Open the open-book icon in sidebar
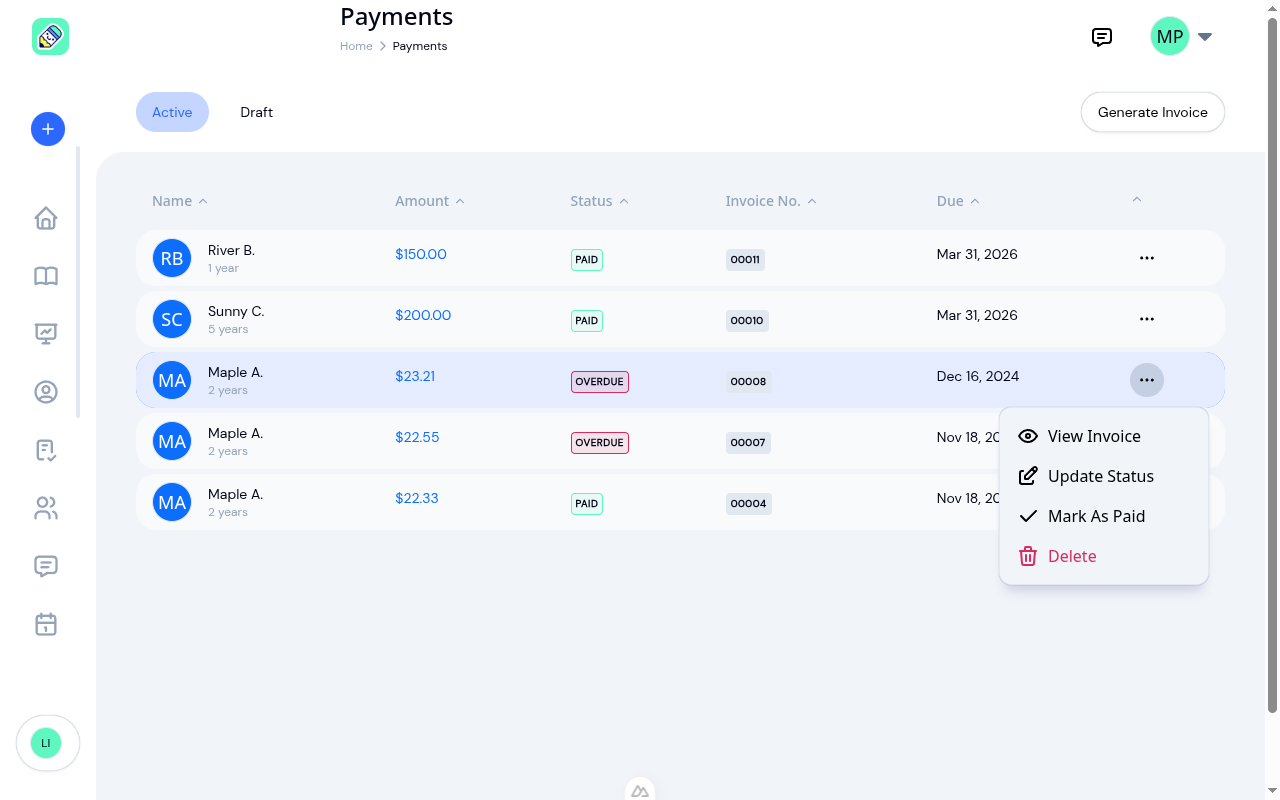This screenshot has height=800, width=1280. [x=46, y=276]
